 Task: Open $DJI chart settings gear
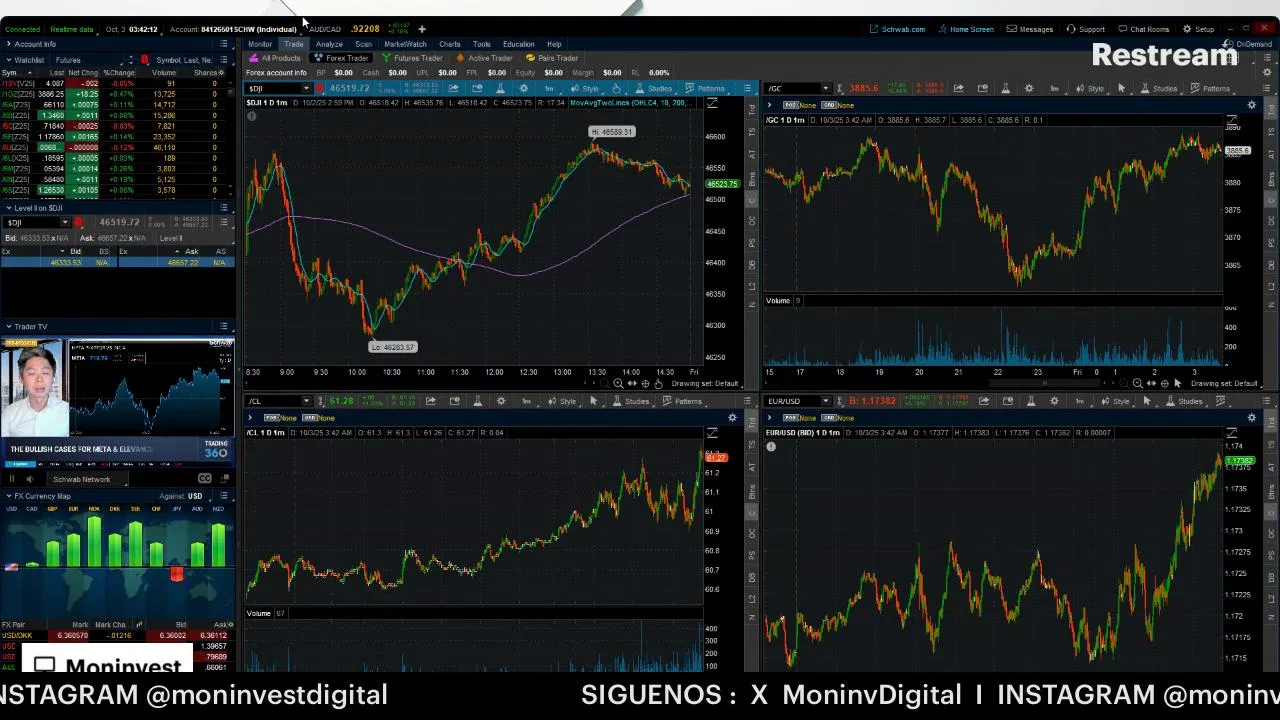(x=523, y=88)
